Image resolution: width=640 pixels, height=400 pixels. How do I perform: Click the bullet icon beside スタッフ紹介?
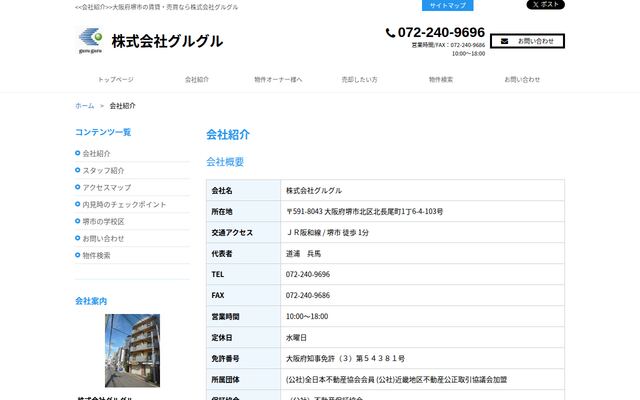click(x=78, y=170)
